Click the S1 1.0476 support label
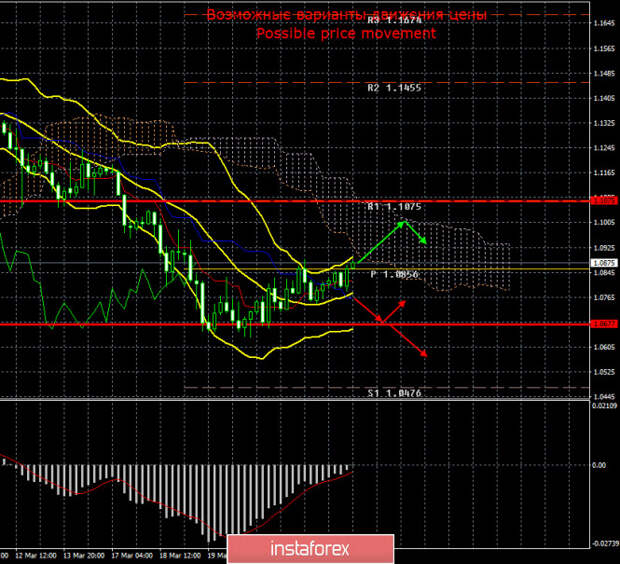The image size is (620, 564). coord(392,394)
